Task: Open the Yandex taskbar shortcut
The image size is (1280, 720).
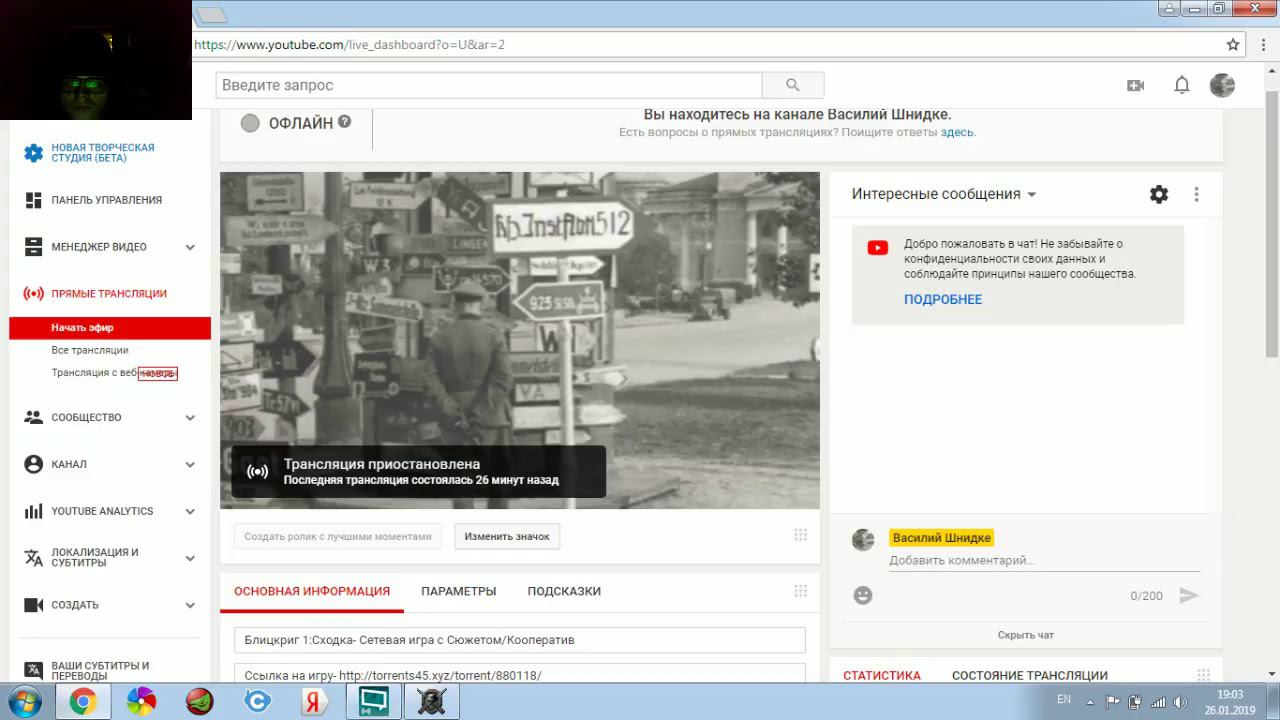Action: (x=315, y=702)
